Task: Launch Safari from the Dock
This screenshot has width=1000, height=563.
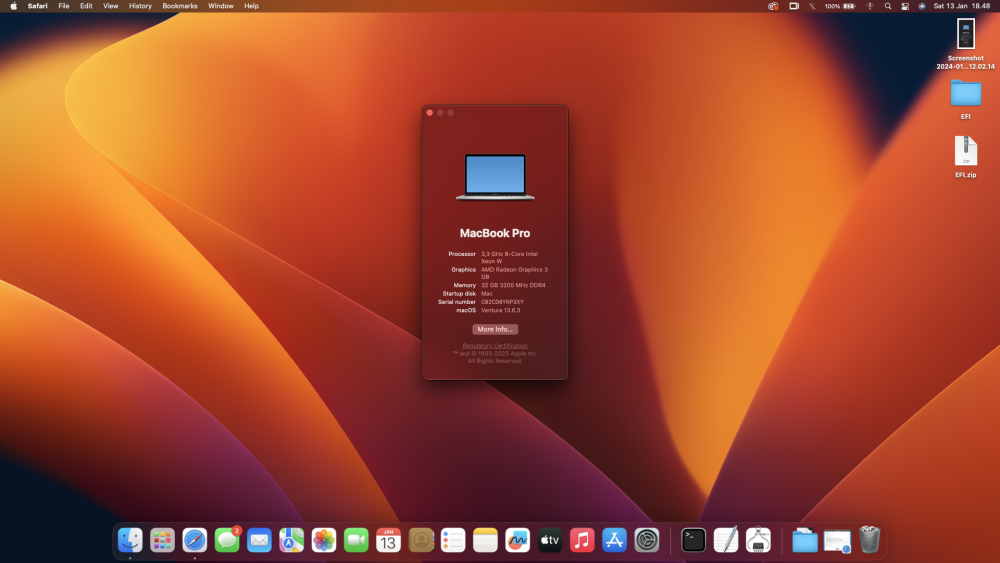Action: click(195, 540)
